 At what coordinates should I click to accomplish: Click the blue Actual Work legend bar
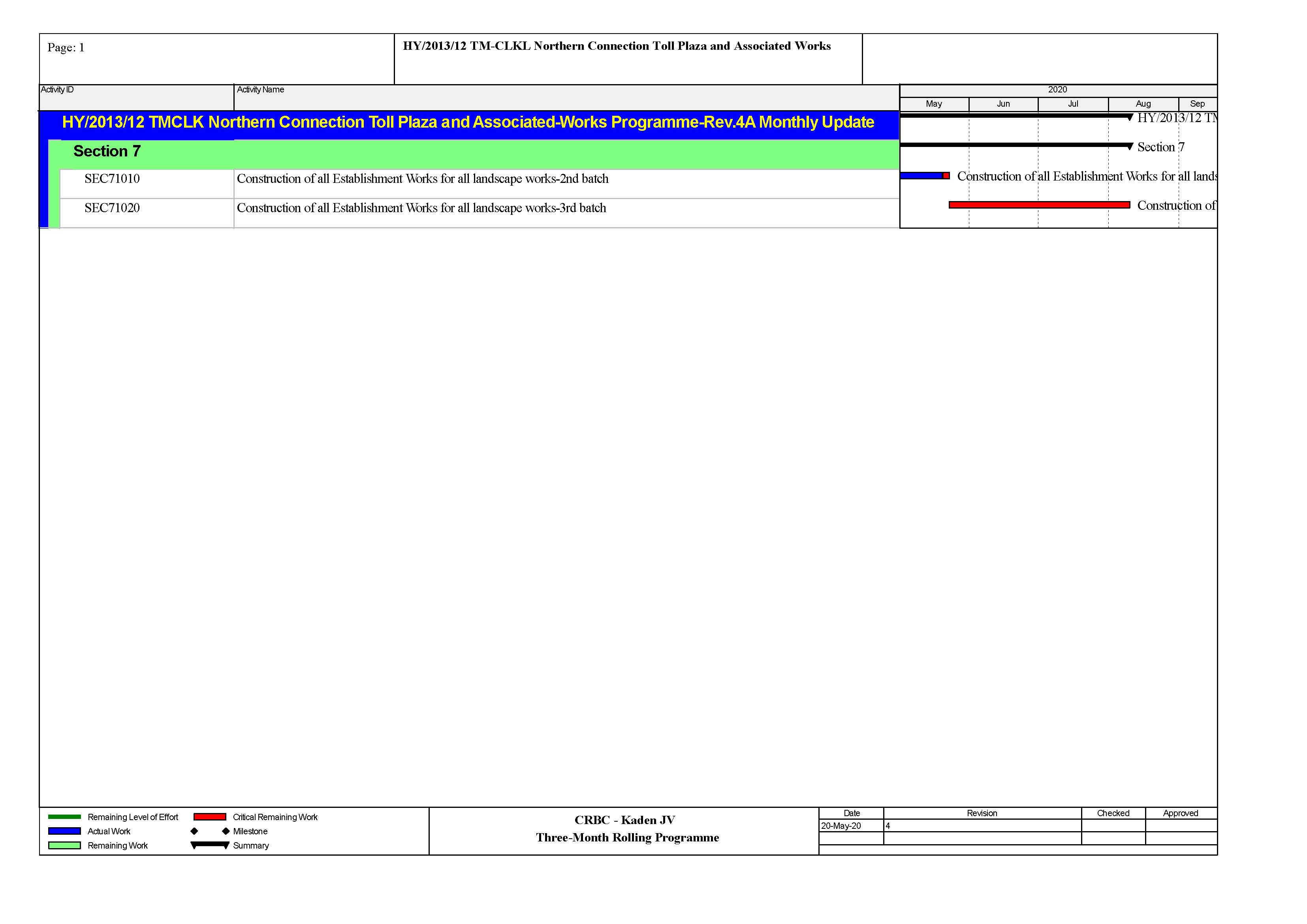point(64,831)
